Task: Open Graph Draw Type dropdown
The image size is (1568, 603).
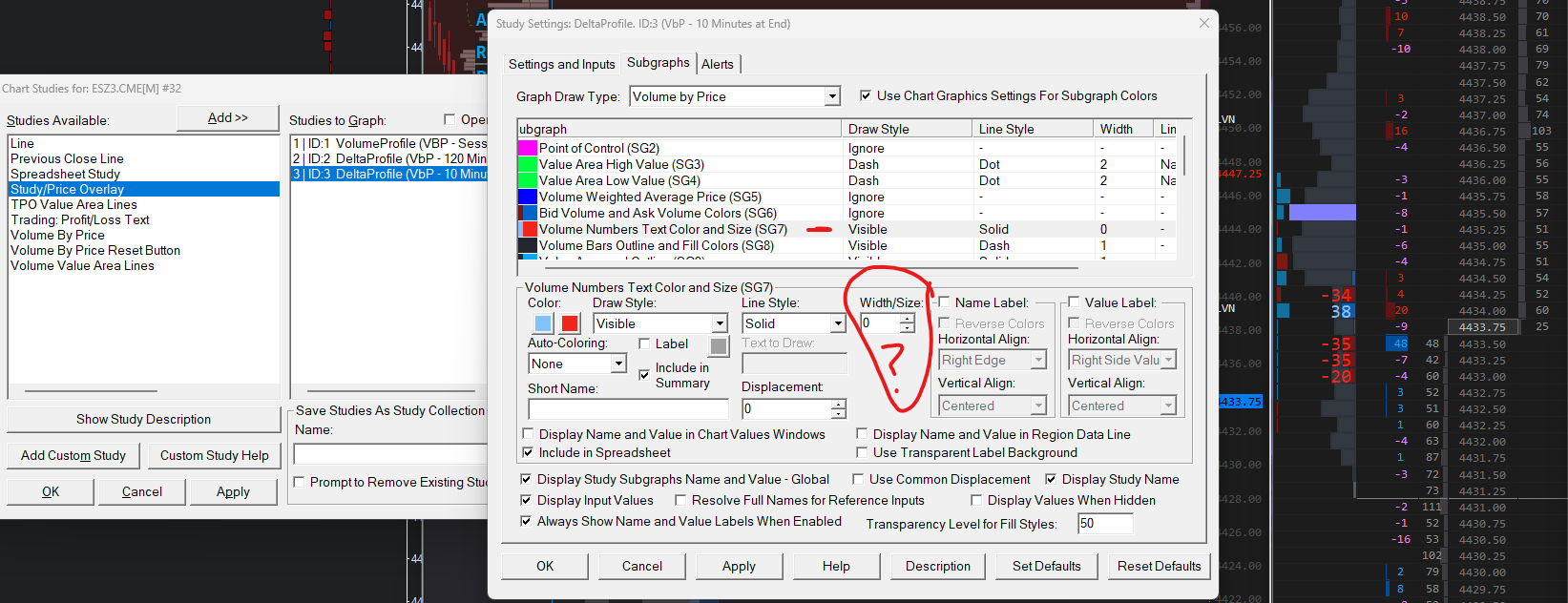Action: click(x=832, y=96)
